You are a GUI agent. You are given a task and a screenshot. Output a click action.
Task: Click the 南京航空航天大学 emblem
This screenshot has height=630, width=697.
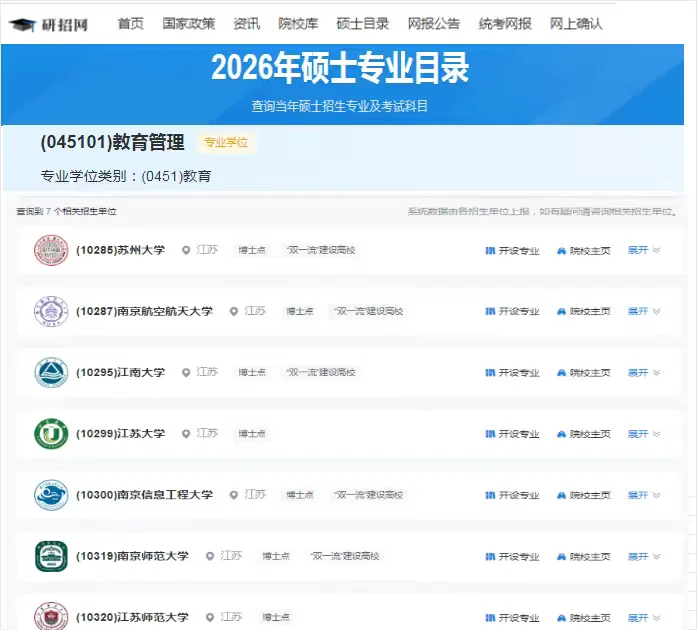pyautogui.click(x=51, y=311)
